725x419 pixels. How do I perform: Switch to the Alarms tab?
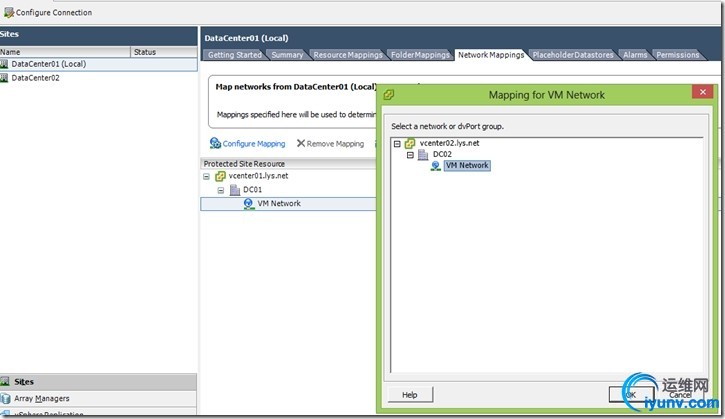point(635,55)
